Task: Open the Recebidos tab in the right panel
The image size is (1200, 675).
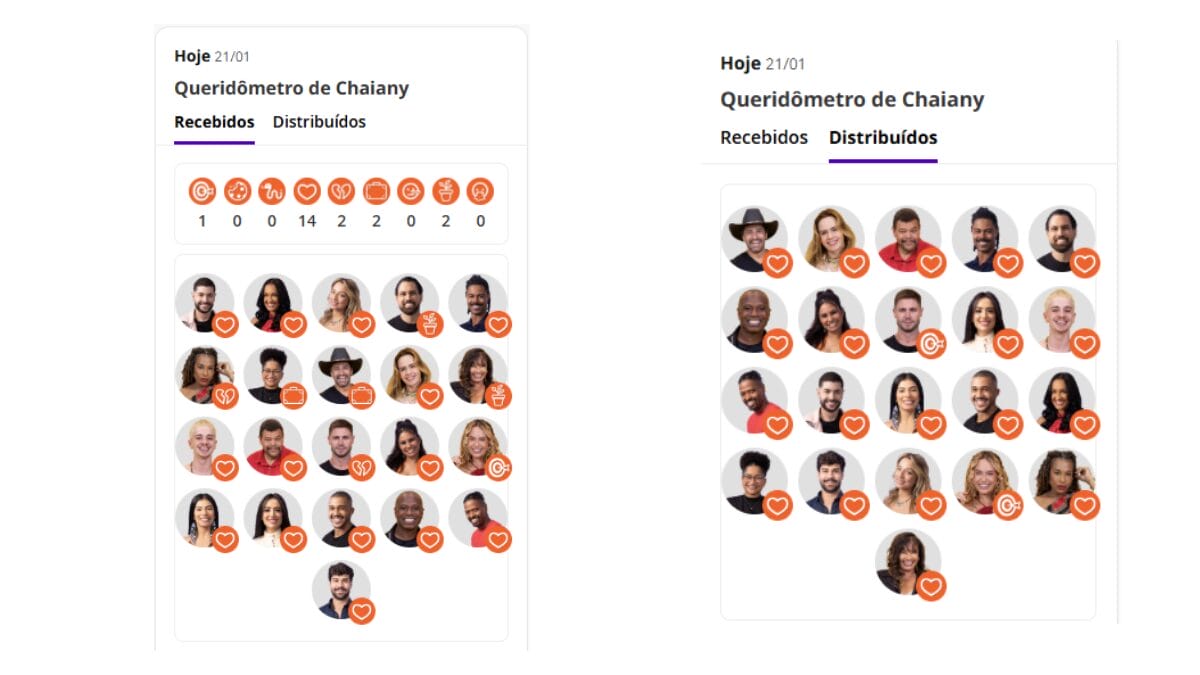Action: coord(764,137)
